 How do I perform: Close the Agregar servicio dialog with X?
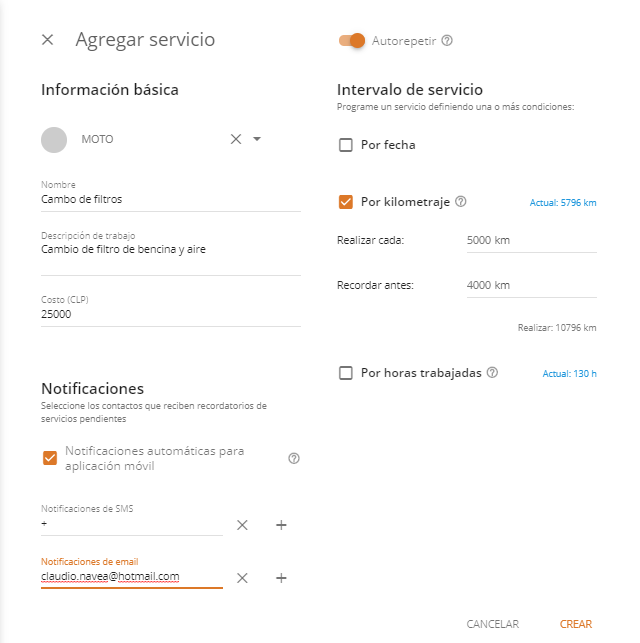(48, 40)
